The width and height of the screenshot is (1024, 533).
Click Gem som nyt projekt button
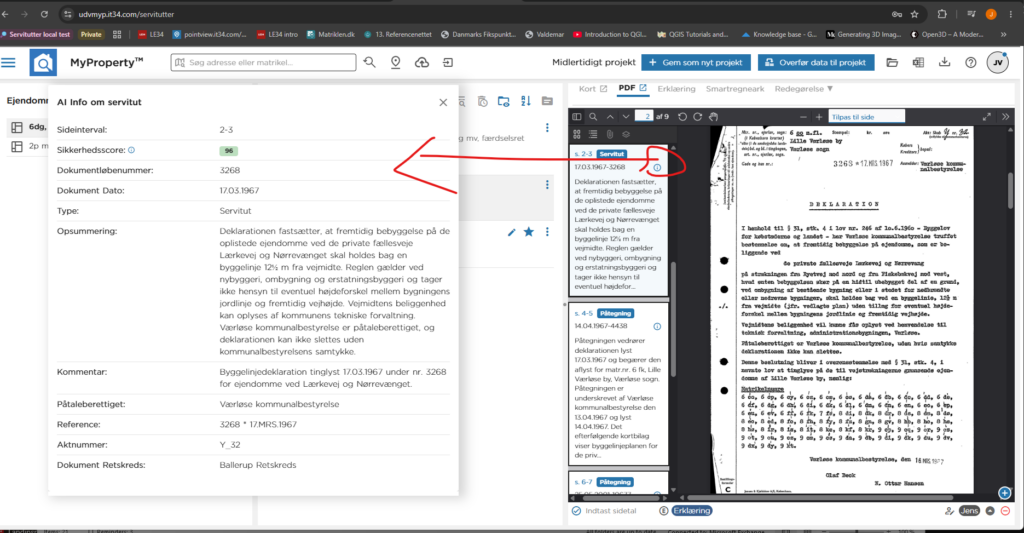pyautogui.click(x=696, y=63)
